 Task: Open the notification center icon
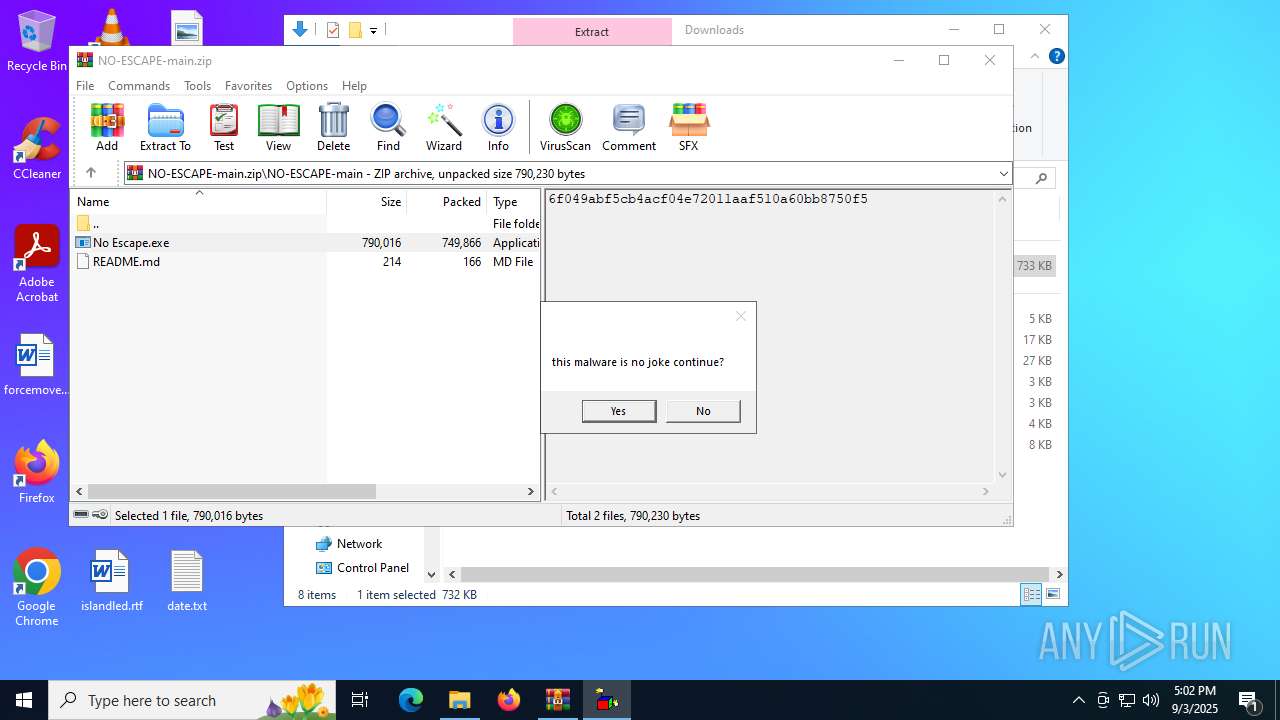pos(1248,700)
